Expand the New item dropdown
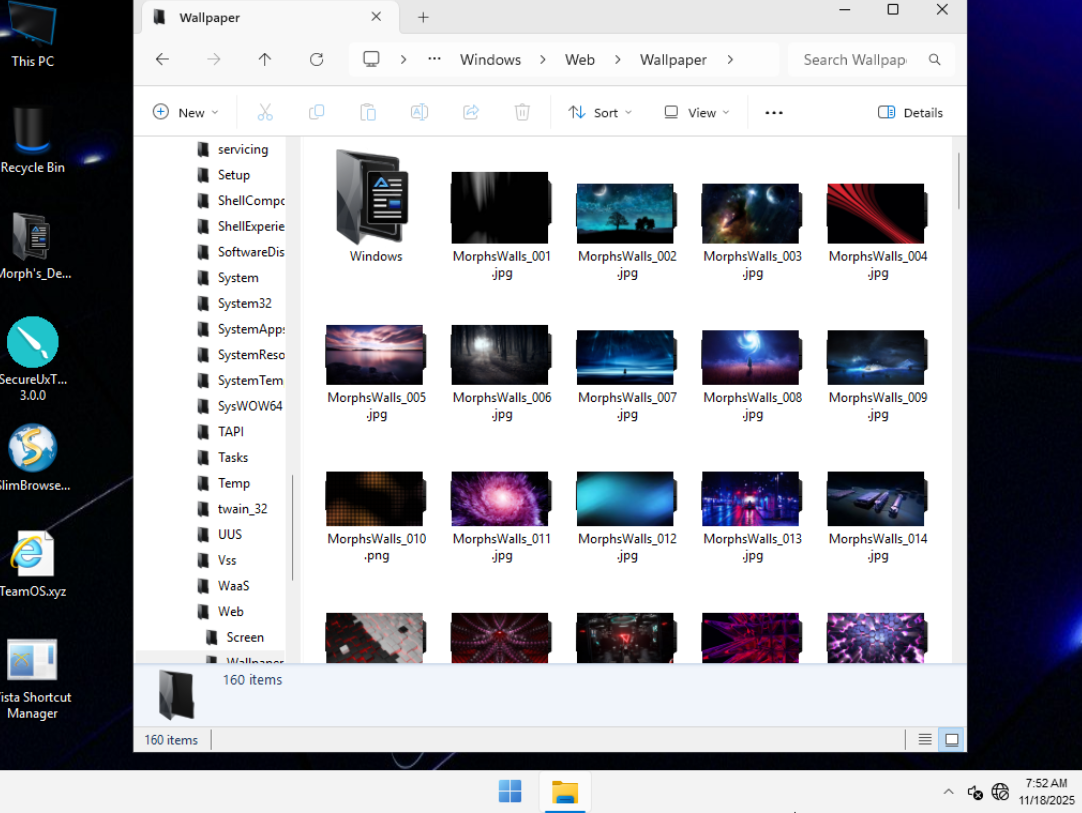Screen dimensions: 1082x813 coord(186,113)
